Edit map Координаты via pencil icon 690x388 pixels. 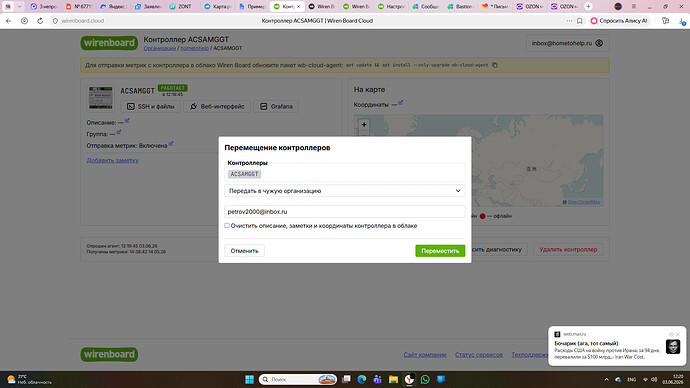click(x=400, y=102)
